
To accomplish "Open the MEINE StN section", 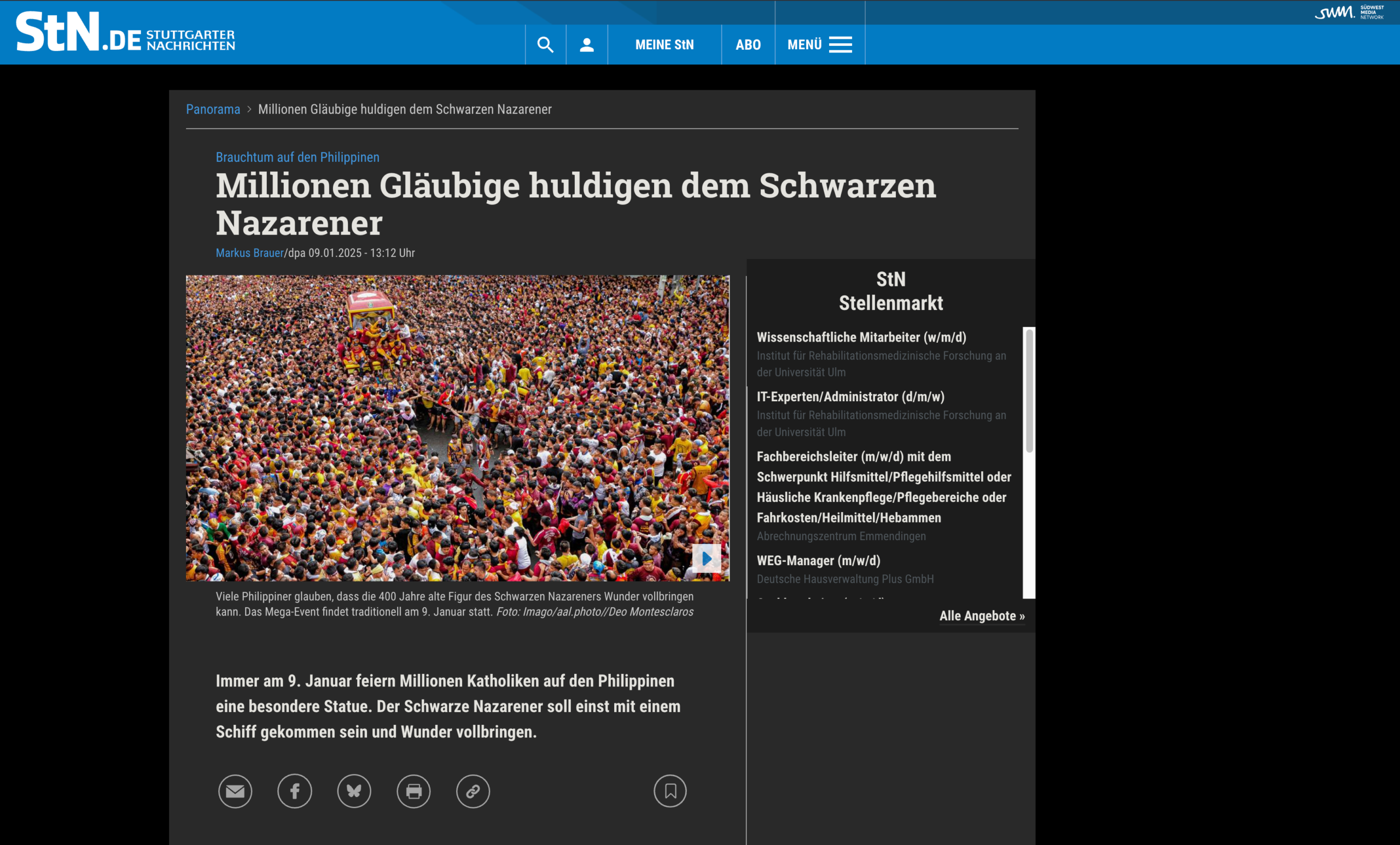I will [x=664, y=44].
